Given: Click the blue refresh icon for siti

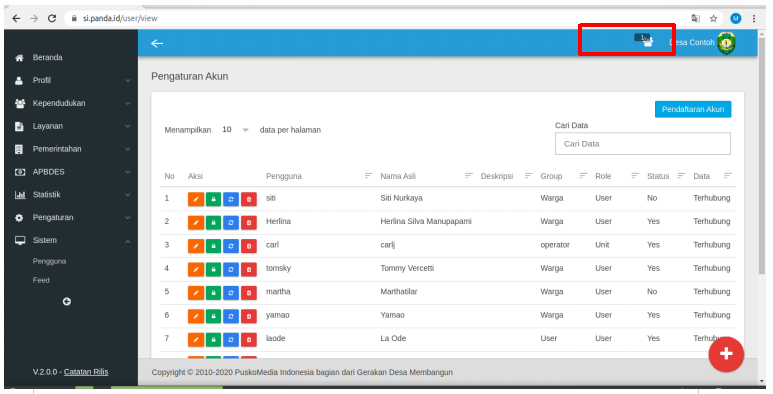Looking at the screenshot, I should click(x=231, y=199).
